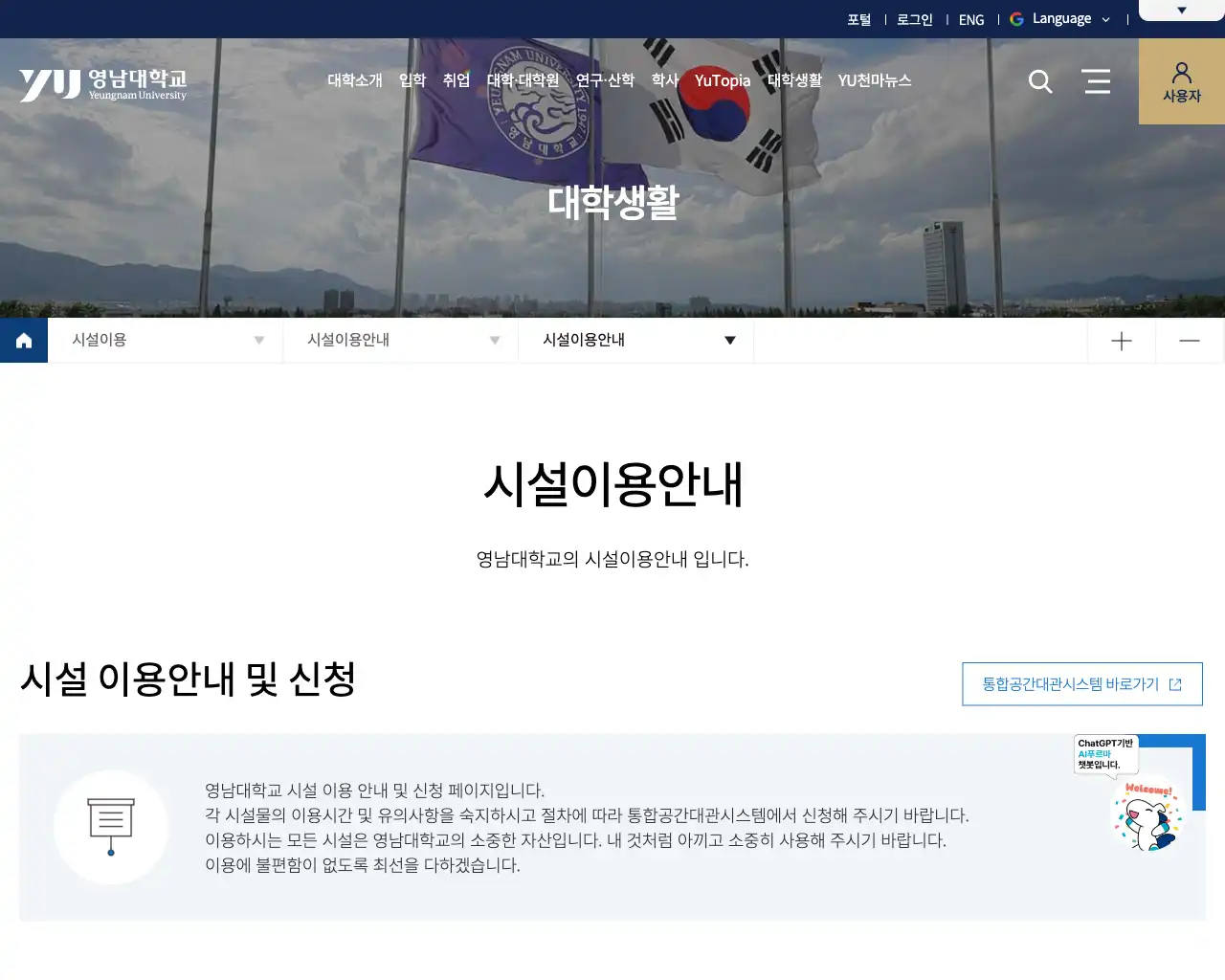This screenshot has width=1225, height=980.
Task: Open the site search icon
Action: [1039, 81]
